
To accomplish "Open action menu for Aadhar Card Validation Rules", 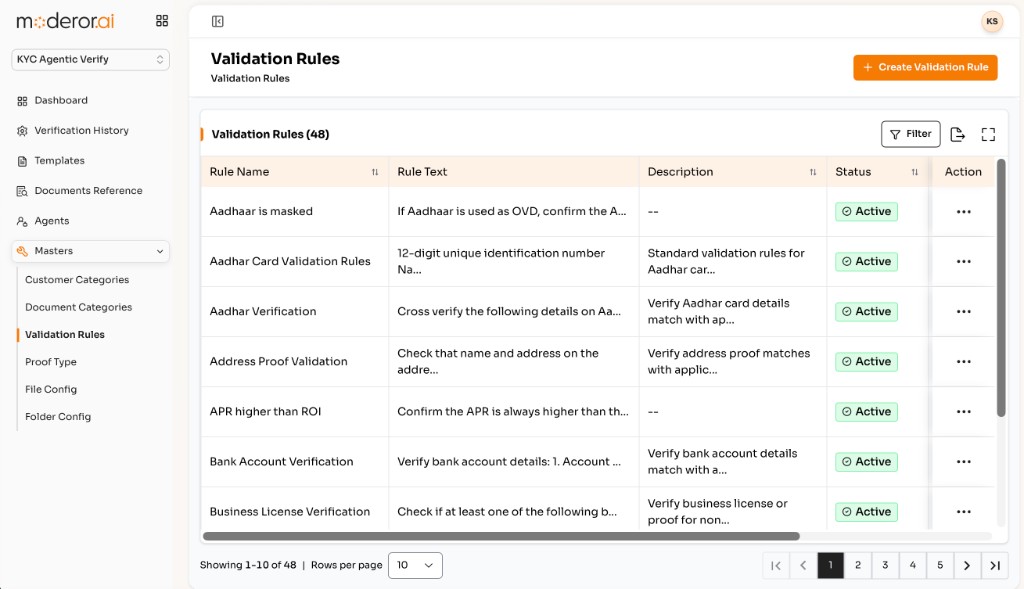I will pos(963,261).
